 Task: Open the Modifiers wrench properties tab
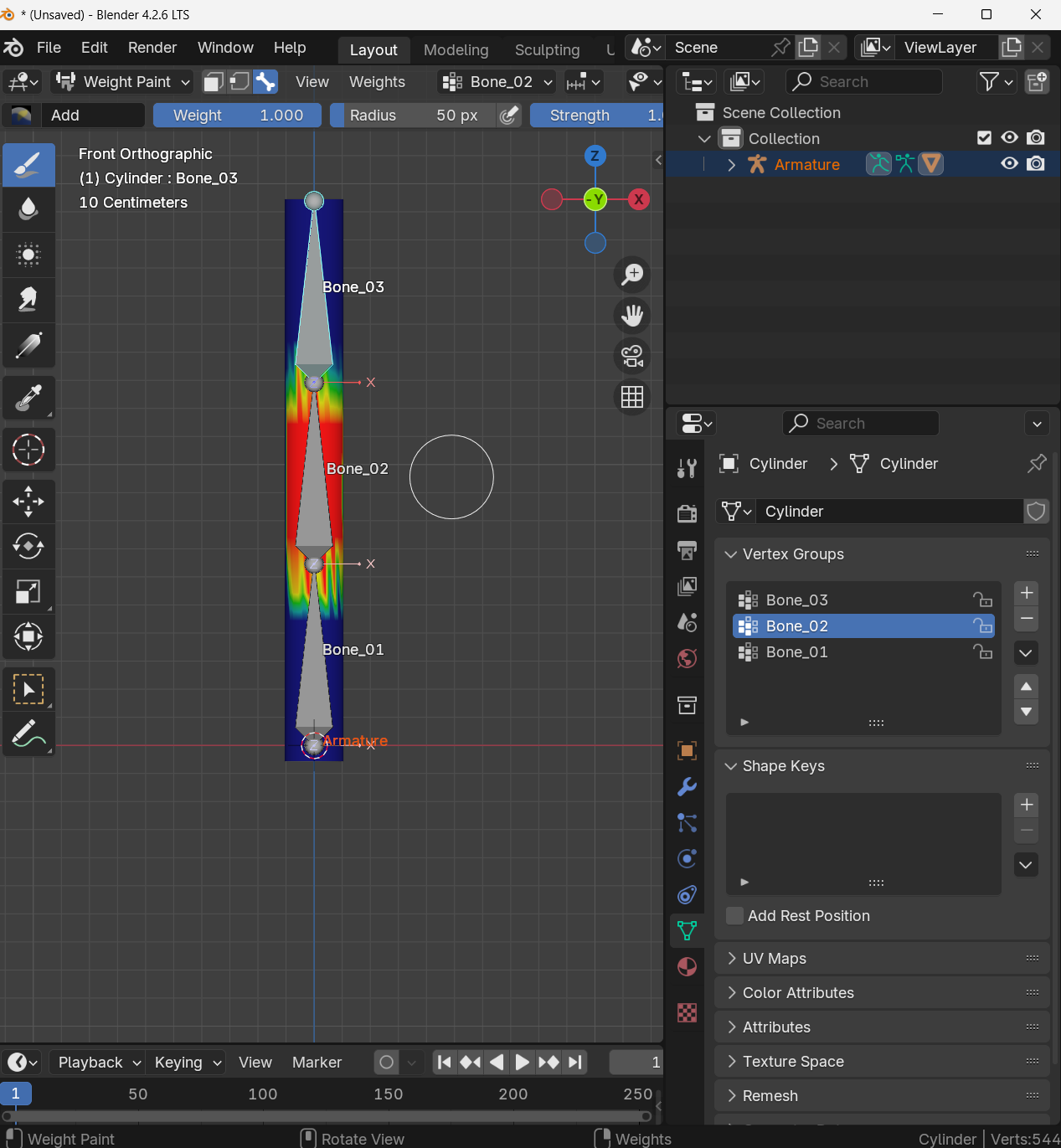[687, 787]
